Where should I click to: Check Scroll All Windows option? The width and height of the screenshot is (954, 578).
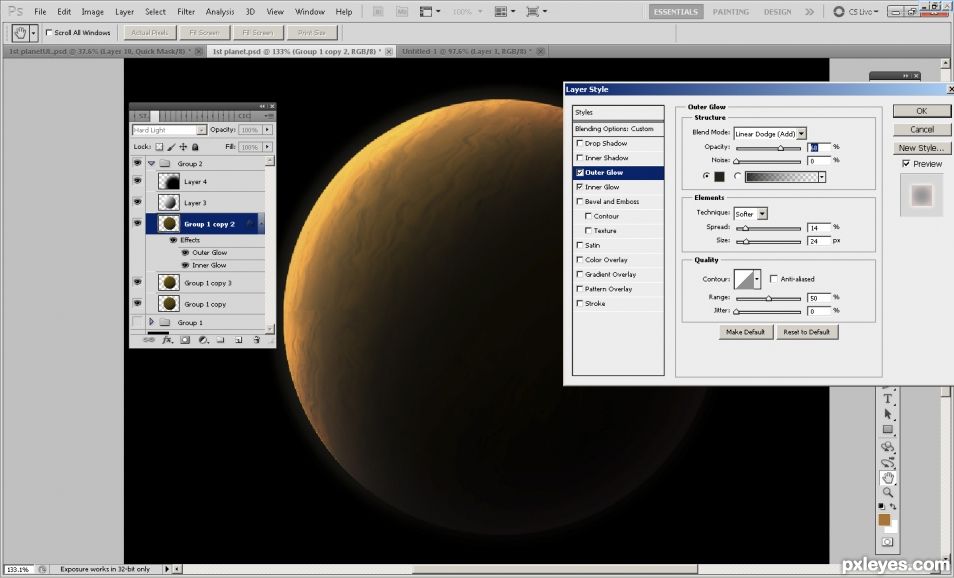click(x=49, y=32)
